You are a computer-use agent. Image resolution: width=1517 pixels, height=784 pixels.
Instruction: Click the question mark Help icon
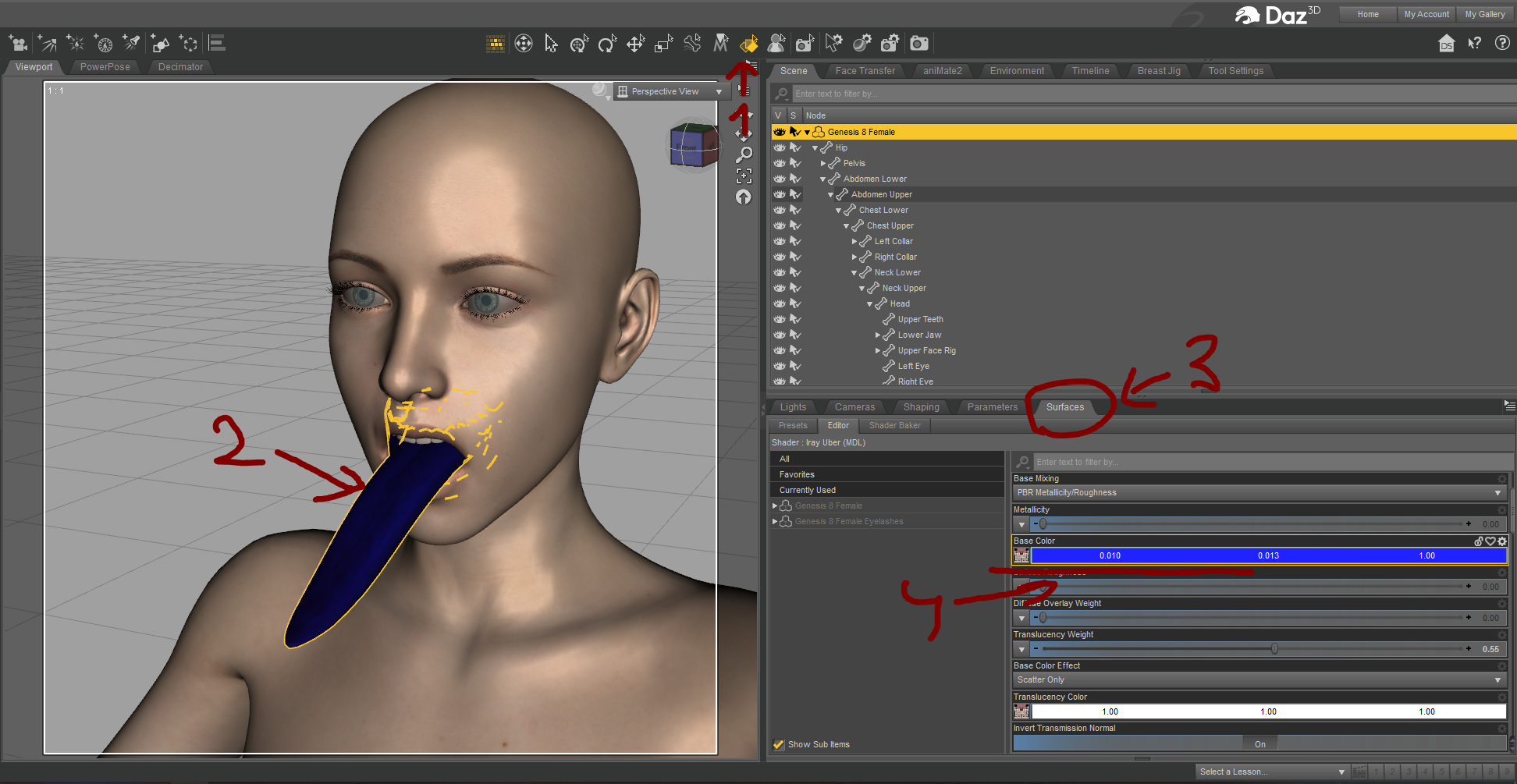click(1502, 43)
